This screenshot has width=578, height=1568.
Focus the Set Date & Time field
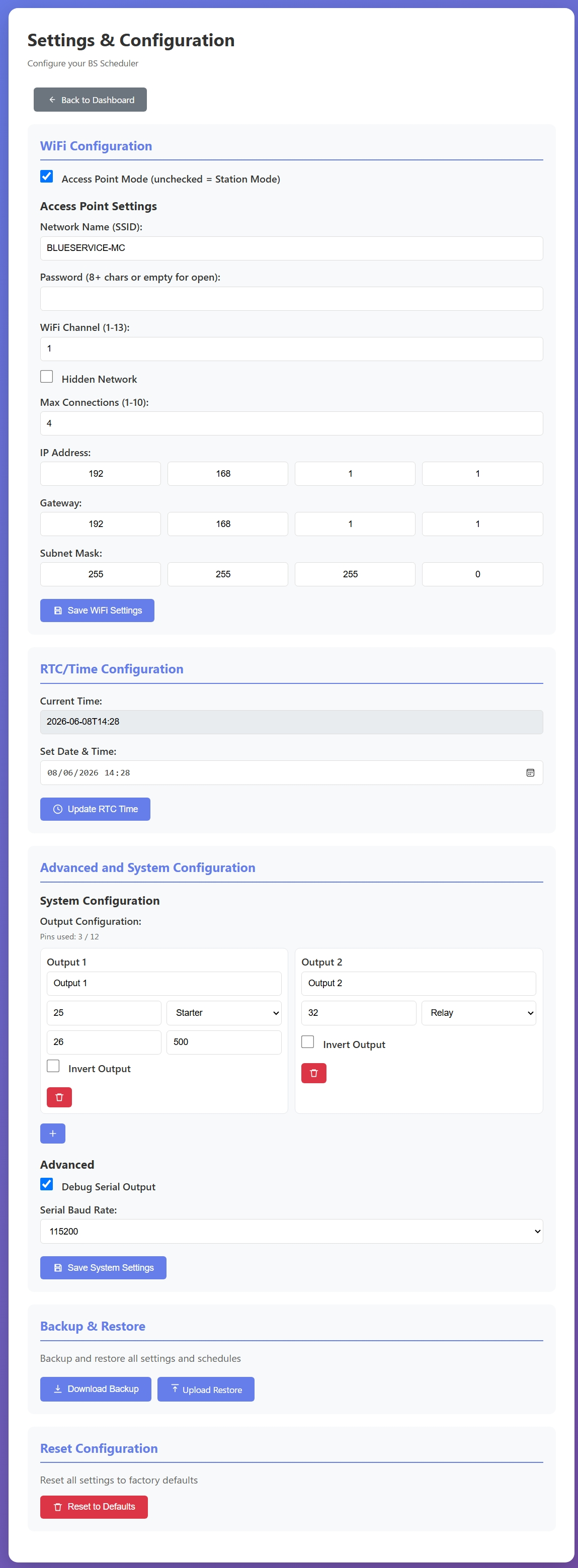[291, 772]
